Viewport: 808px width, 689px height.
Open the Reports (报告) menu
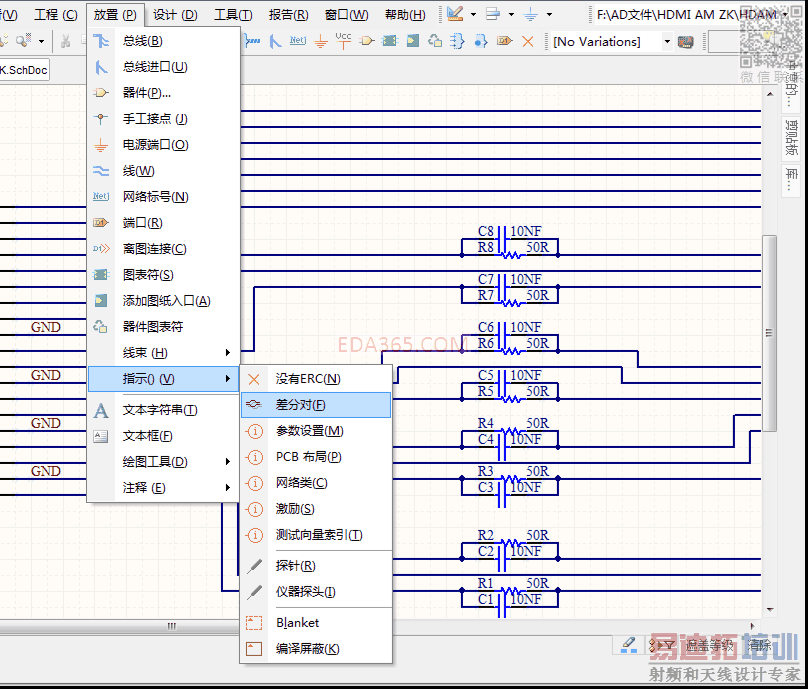[x=289, y=15]
